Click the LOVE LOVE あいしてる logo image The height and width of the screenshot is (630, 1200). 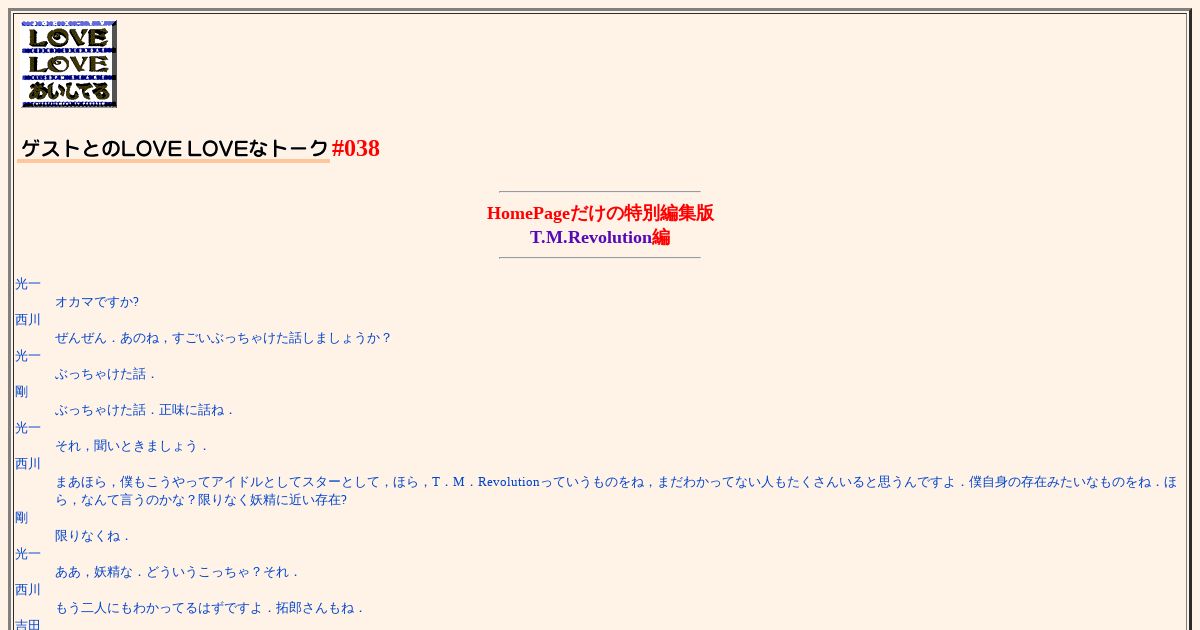point(69,64)
